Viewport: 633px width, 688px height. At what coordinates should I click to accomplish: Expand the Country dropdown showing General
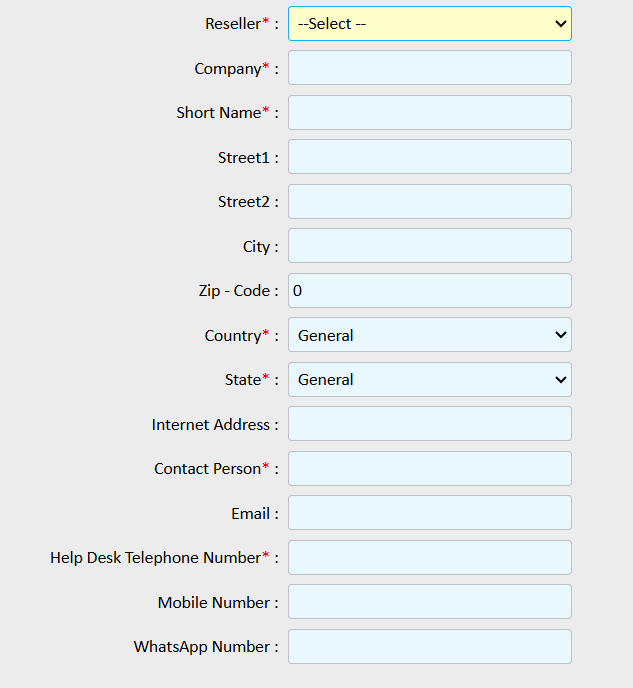[429, 335]
